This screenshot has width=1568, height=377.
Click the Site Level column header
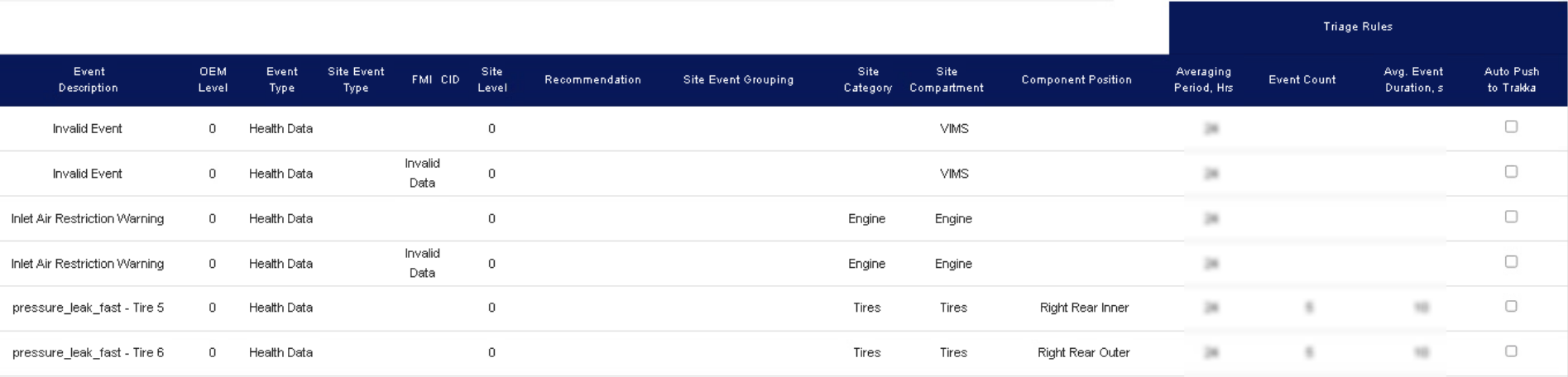click(x=491, y=79)
